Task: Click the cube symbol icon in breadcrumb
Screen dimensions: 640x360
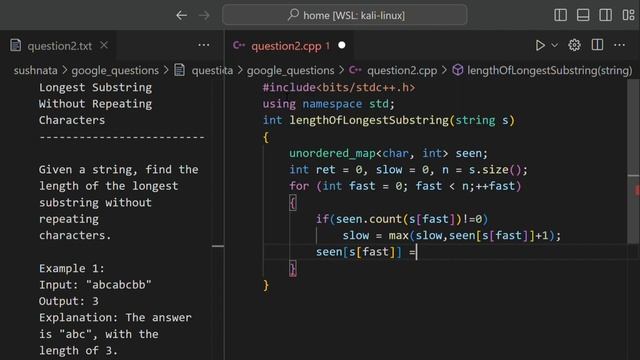Action: [x=458, y=70]
